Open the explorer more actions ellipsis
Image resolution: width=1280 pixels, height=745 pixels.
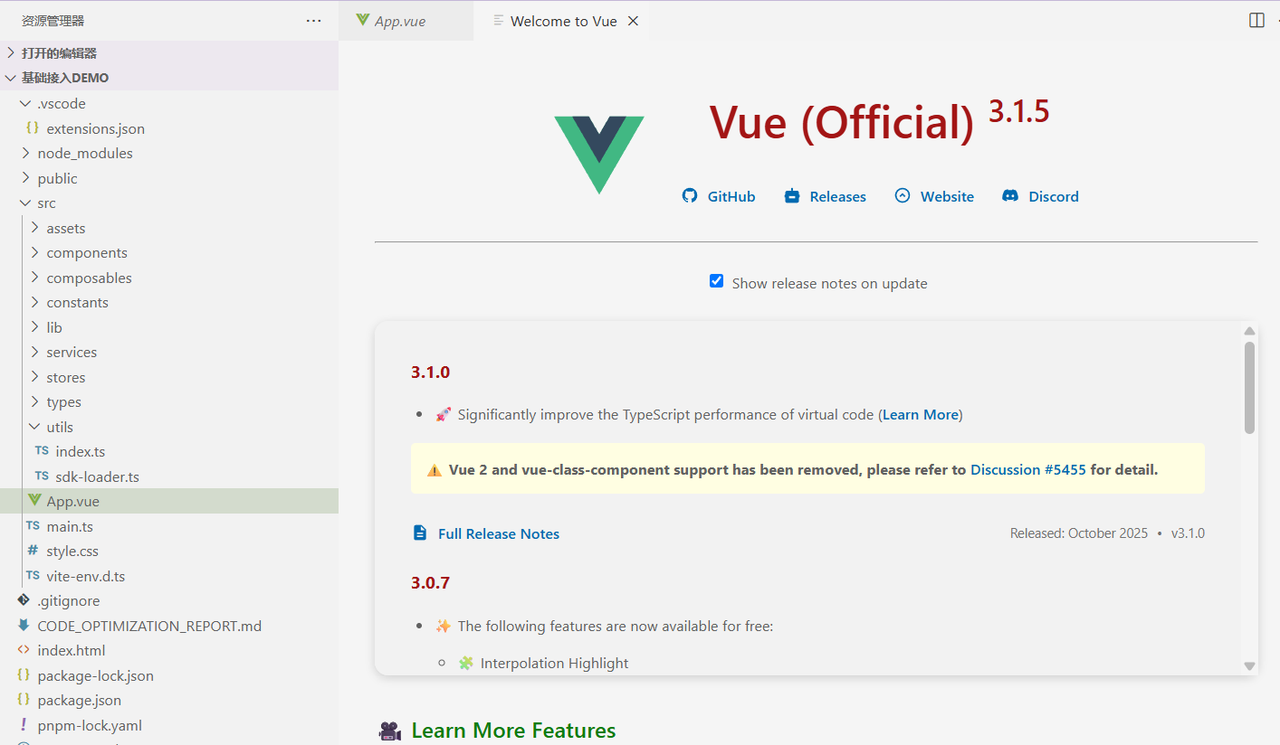tap(313, 21)
